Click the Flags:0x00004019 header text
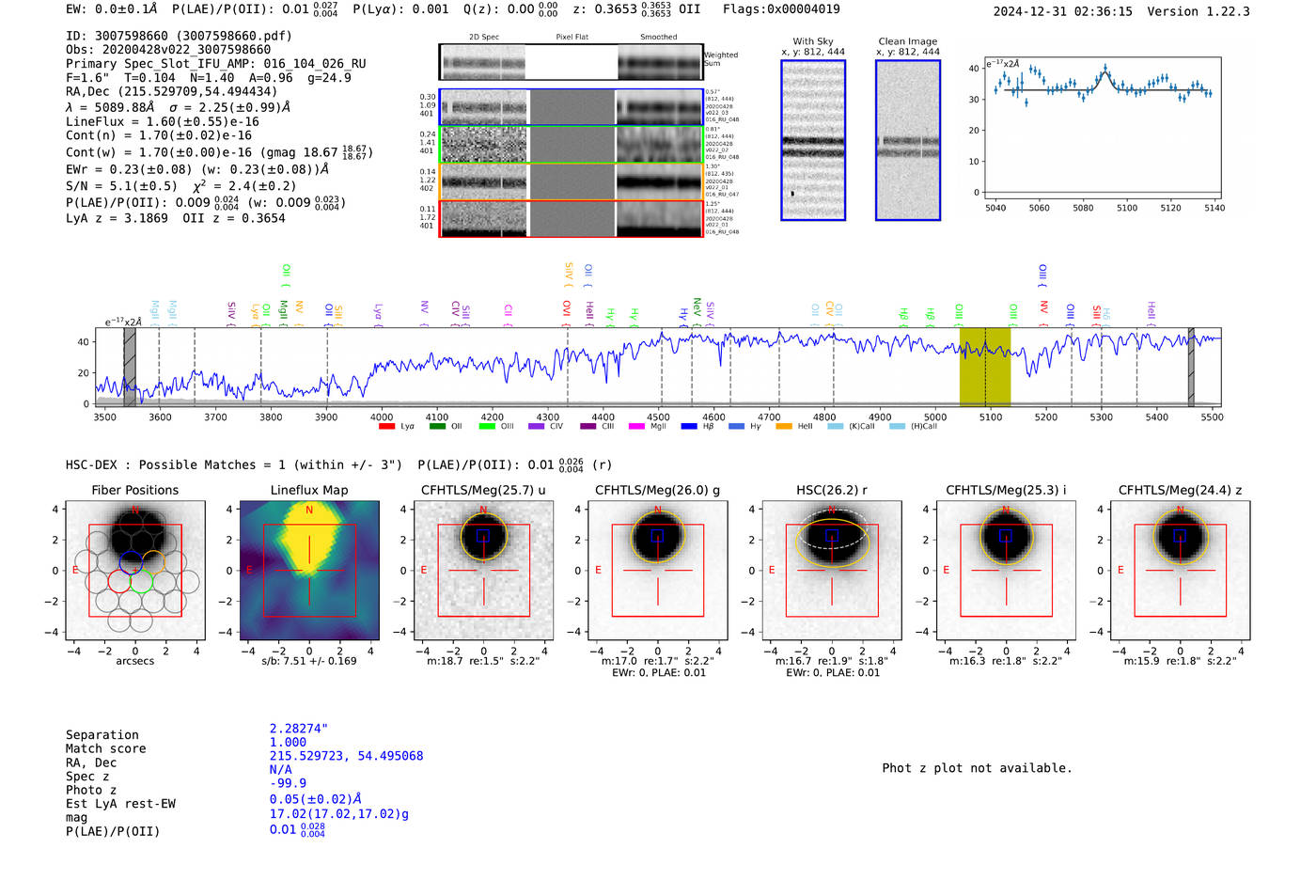1316x896 pixels. 781,9
